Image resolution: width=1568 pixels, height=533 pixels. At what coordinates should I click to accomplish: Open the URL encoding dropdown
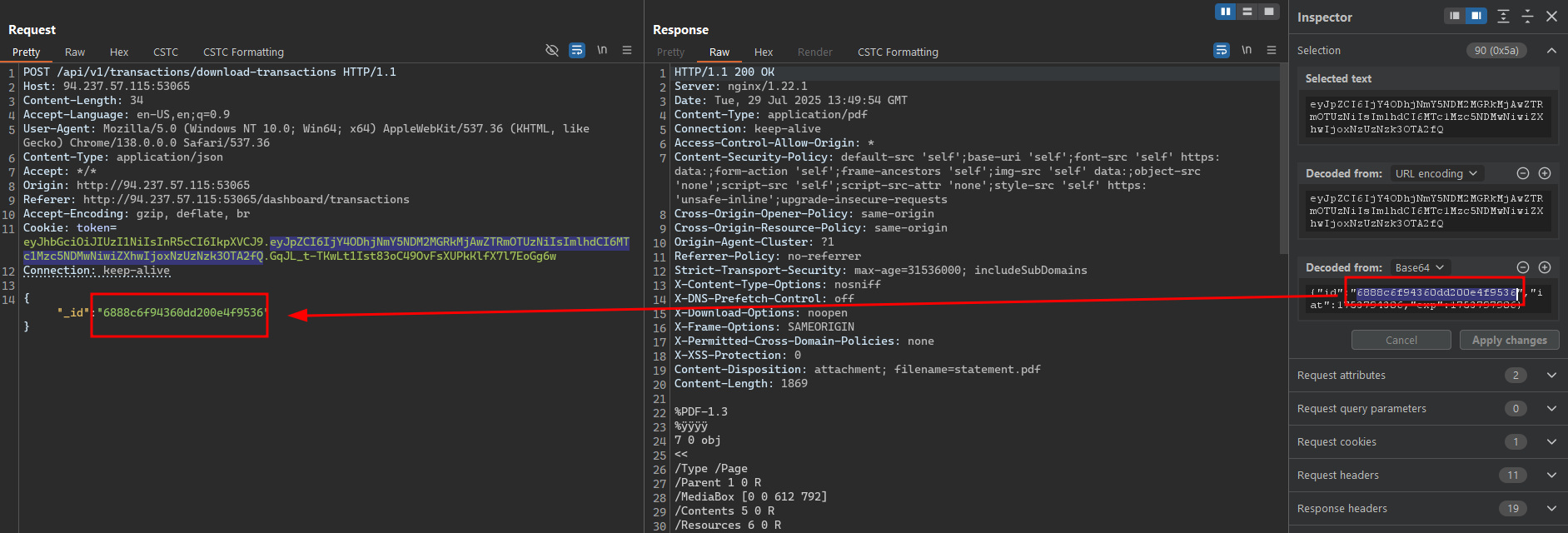[x=1436, y=173]
